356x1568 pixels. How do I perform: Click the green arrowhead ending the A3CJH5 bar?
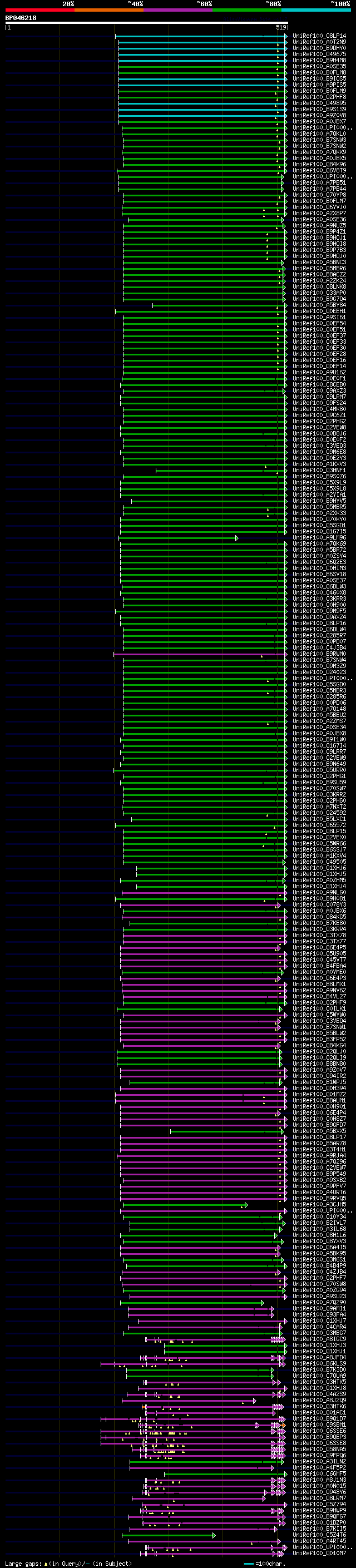(246, 1205)
